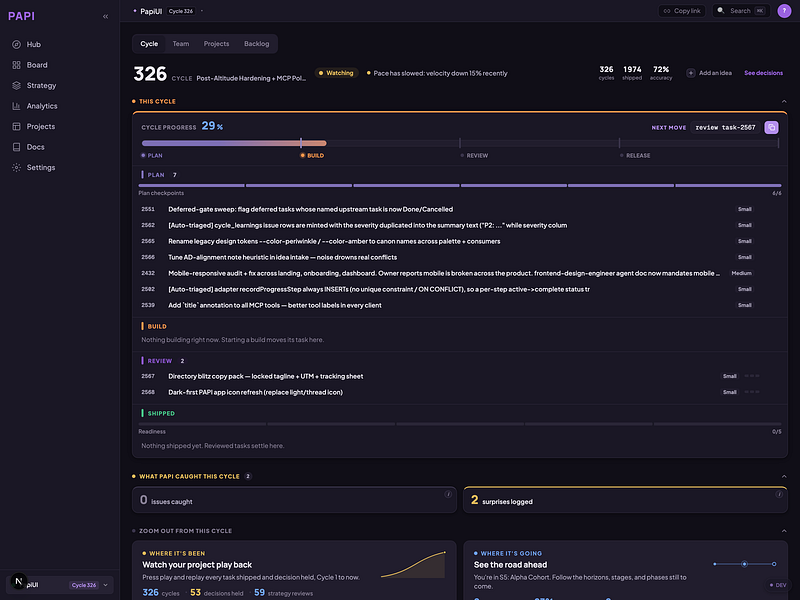Open task 2432 Mobile-responsive audit
This screenshot has height=600, width=800.
[x=460, y=273]
